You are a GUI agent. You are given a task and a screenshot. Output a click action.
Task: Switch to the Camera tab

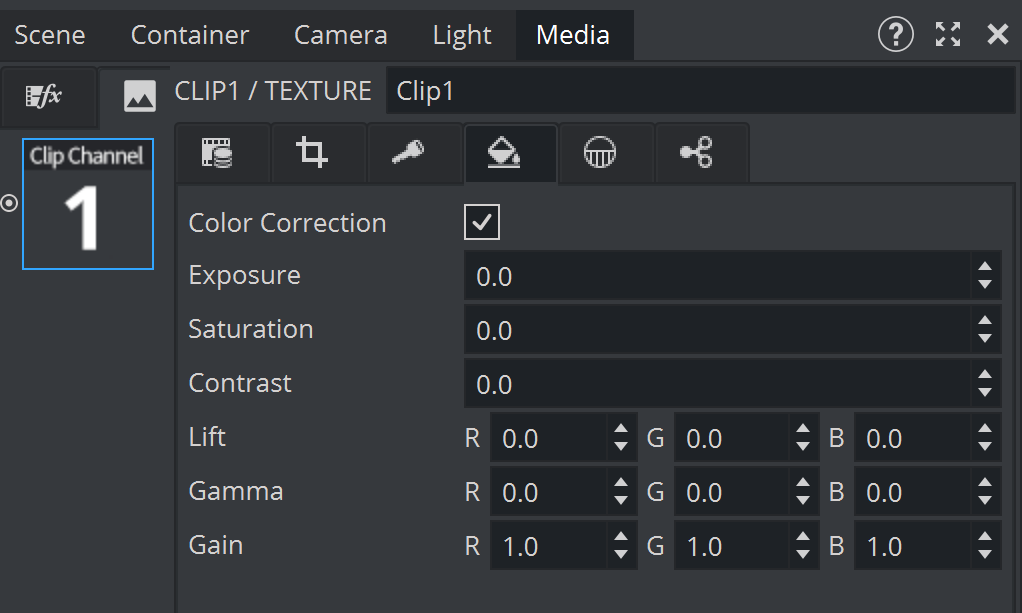340,35
